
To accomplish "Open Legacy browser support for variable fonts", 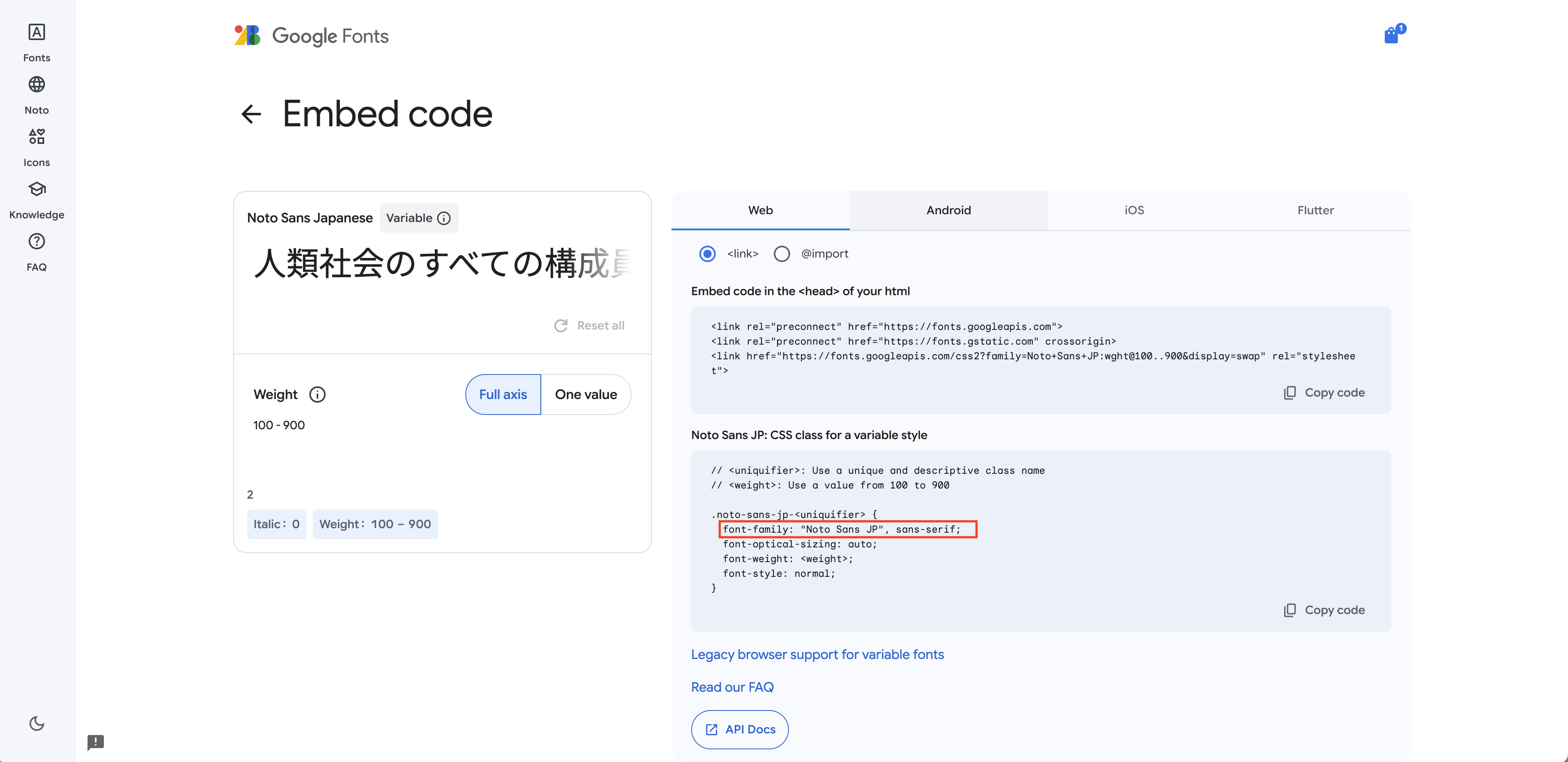I will [818, 654].
